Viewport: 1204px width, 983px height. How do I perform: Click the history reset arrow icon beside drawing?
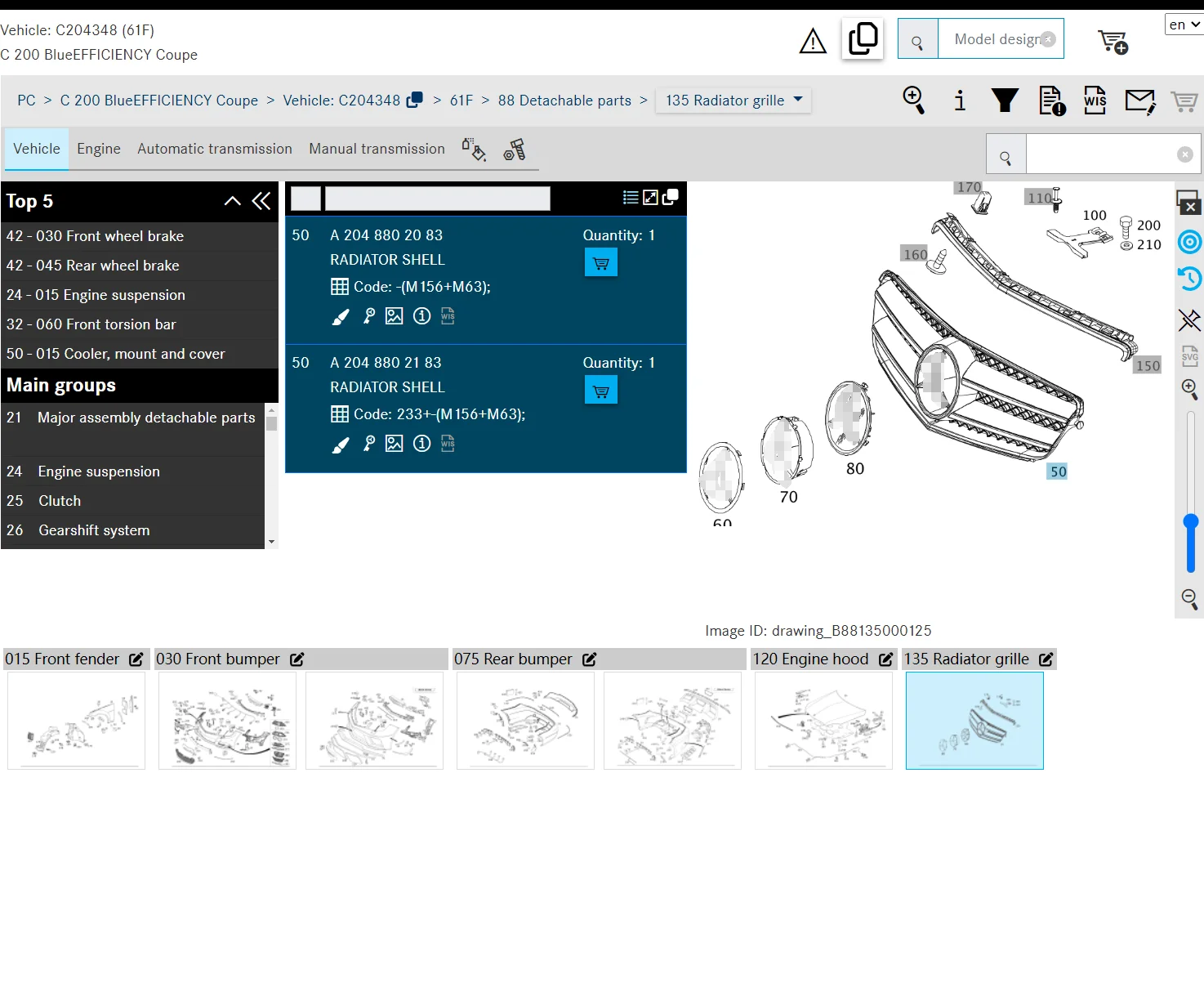1189,279
